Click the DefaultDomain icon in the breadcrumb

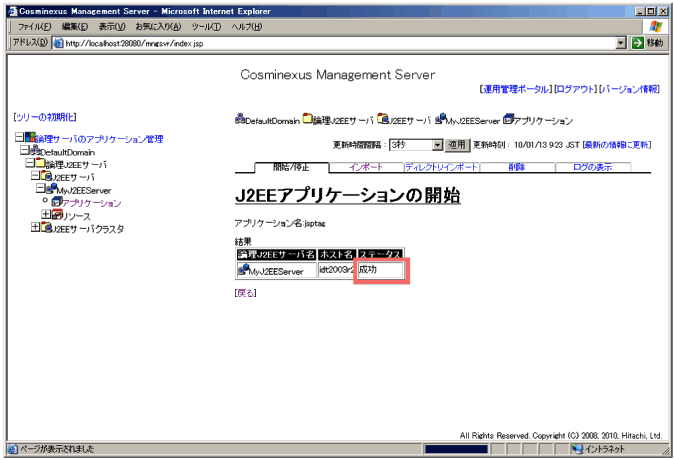tap(240, 119)
